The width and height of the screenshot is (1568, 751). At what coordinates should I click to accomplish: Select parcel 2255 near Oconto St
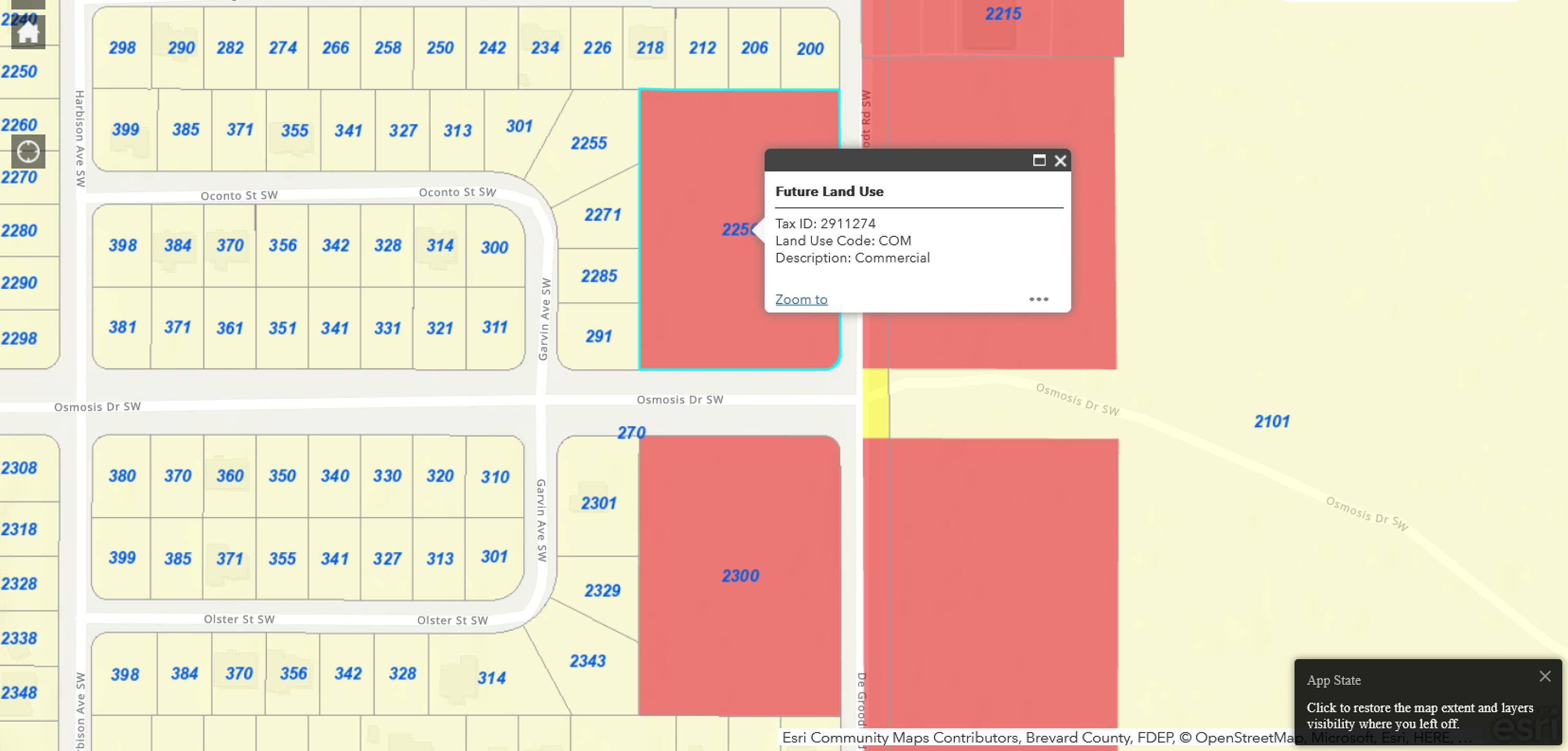(x=589, y=143)
